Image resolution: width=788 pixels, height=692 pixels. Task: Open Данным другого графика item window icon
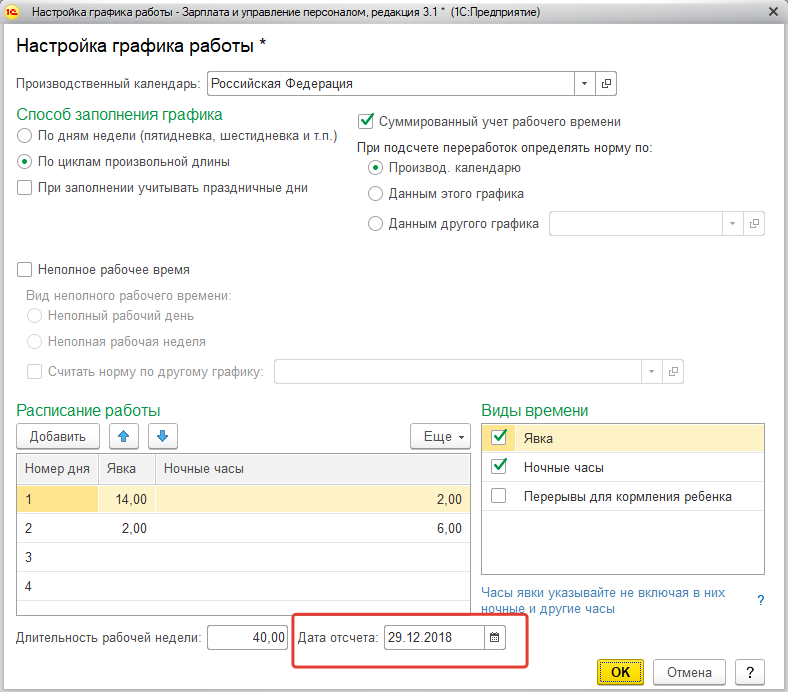[754, 224]
